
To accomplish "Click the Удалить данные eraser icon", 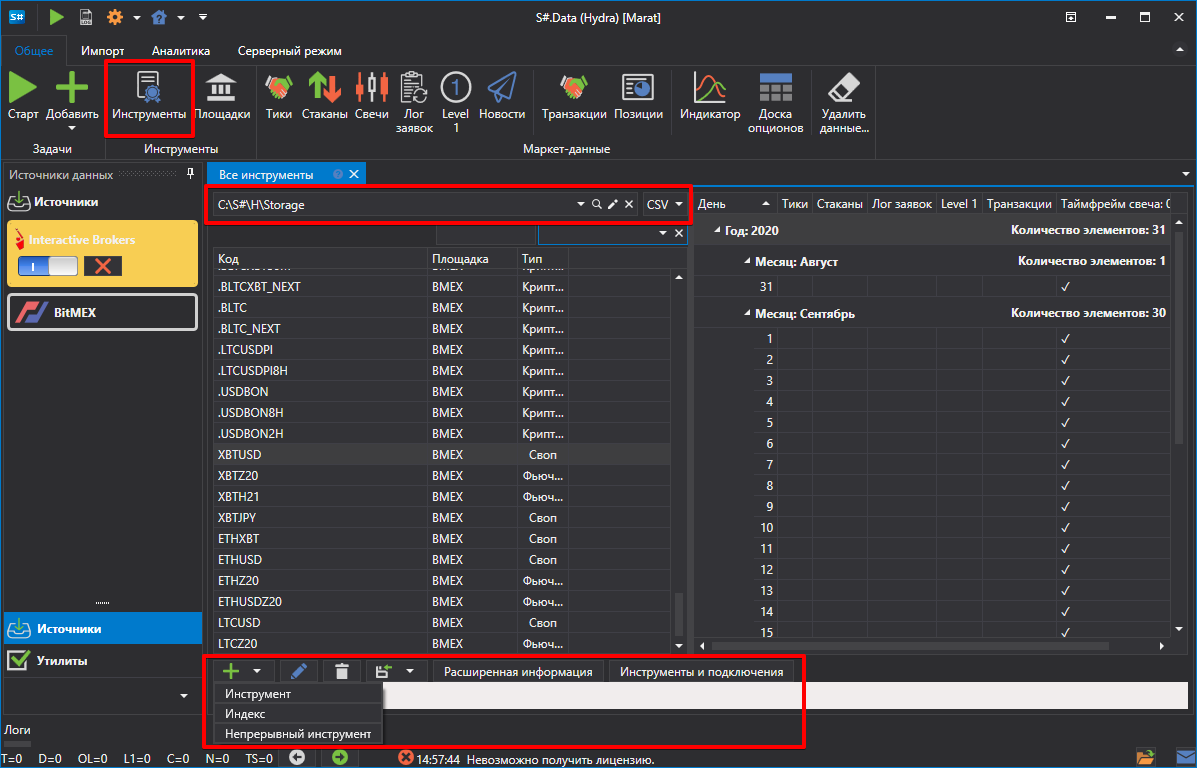I will (x=844, y=102).
